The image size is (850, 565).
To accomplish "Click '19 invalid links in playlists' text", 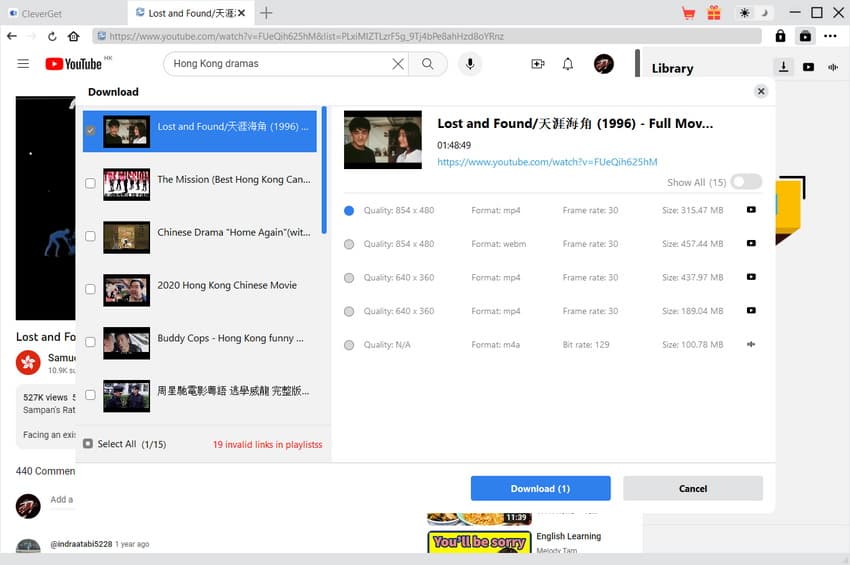I will point(267,444).
